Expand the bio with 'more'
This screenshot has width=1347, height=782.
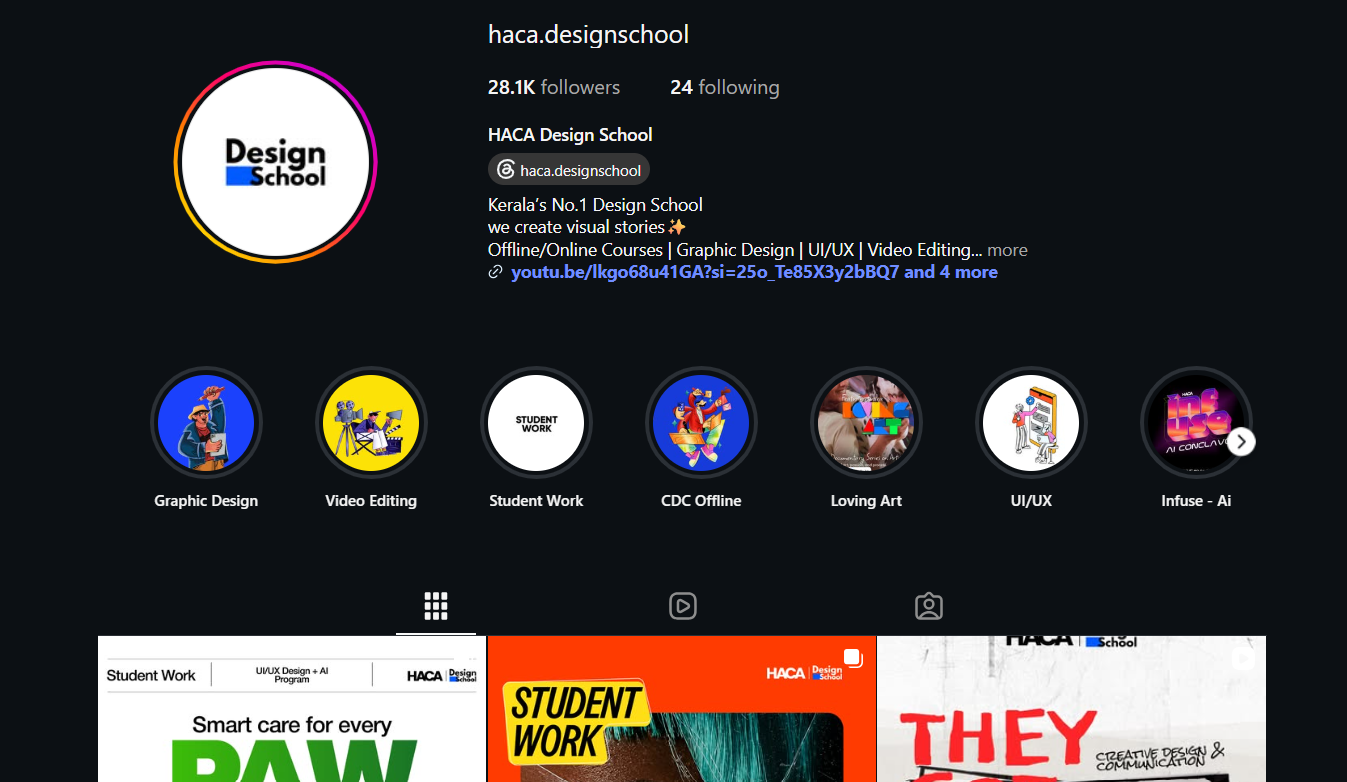(x=1007, y=250)
